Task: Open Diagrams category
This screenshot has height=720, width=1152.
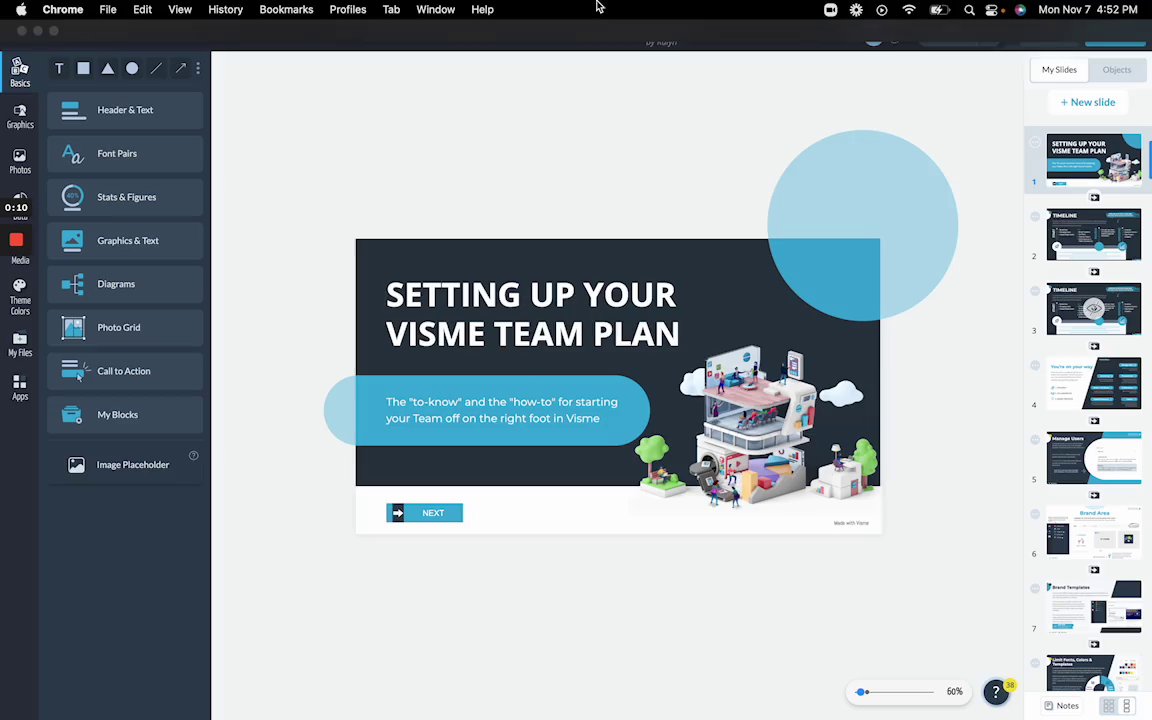Action: [125, 284]
